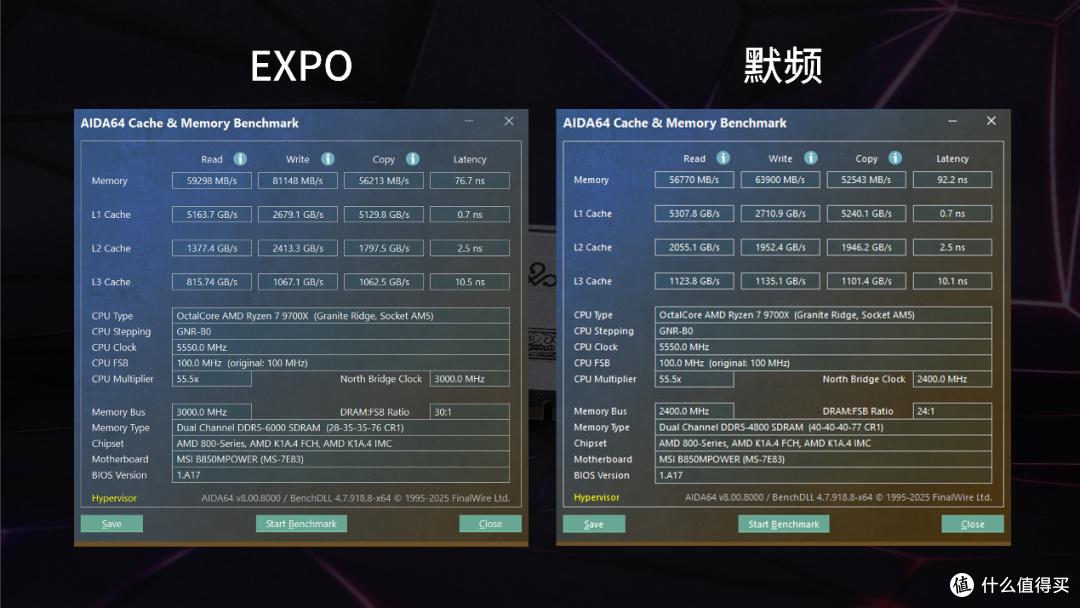Select memory copy value 52543 MB/s
This screenshot has width=1080, height=608.
(x=866, y=180)
